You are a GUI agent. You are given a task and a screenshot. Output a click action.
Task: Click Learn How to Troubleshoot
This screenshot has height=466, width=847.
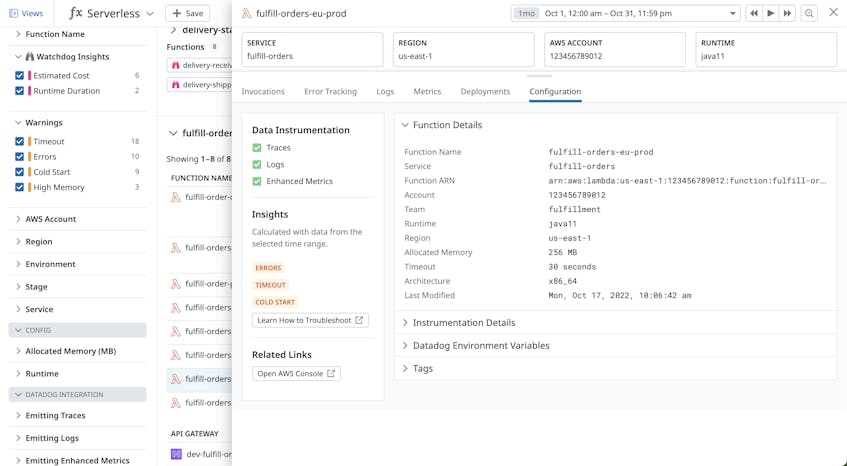click(x=310, y=320)
